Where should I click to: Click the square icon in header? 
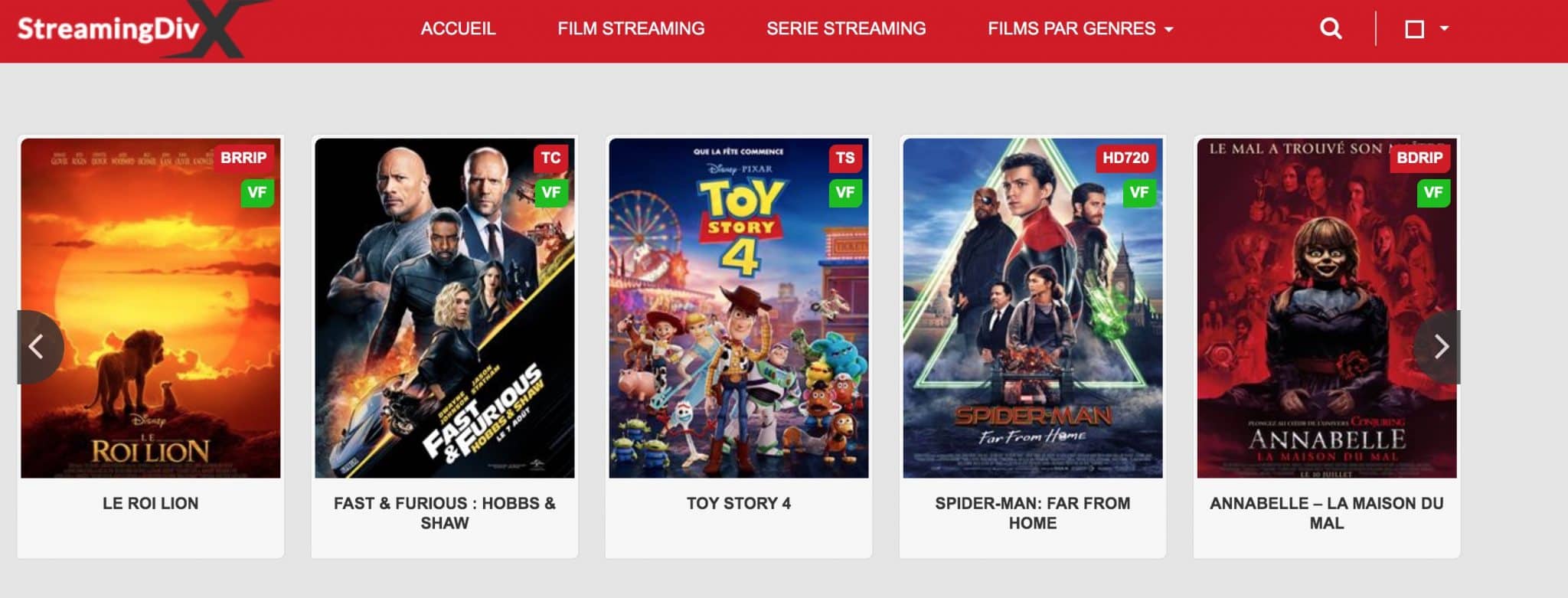(x=1414, y=29)
